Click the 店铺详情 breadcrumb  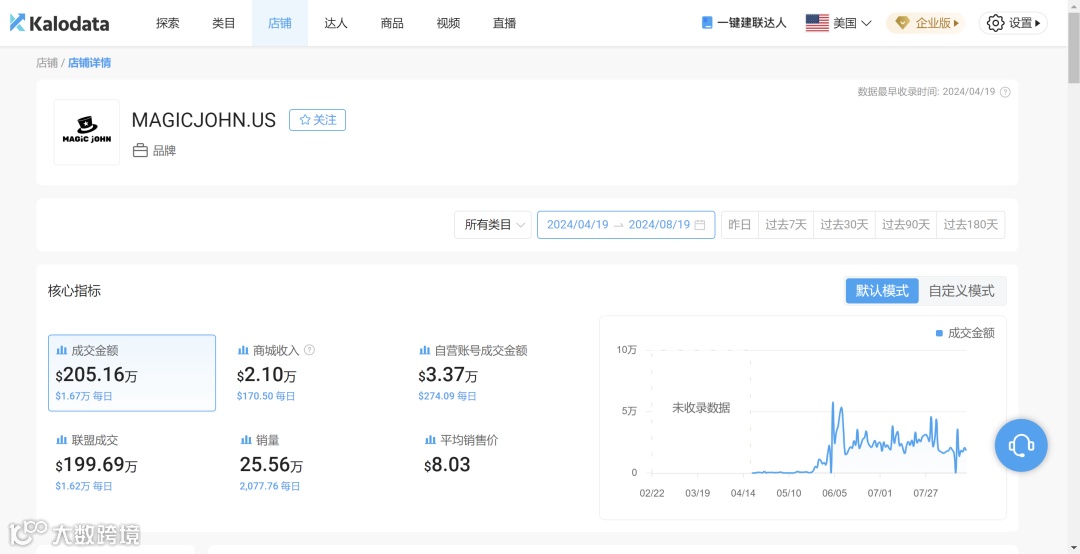90,63
